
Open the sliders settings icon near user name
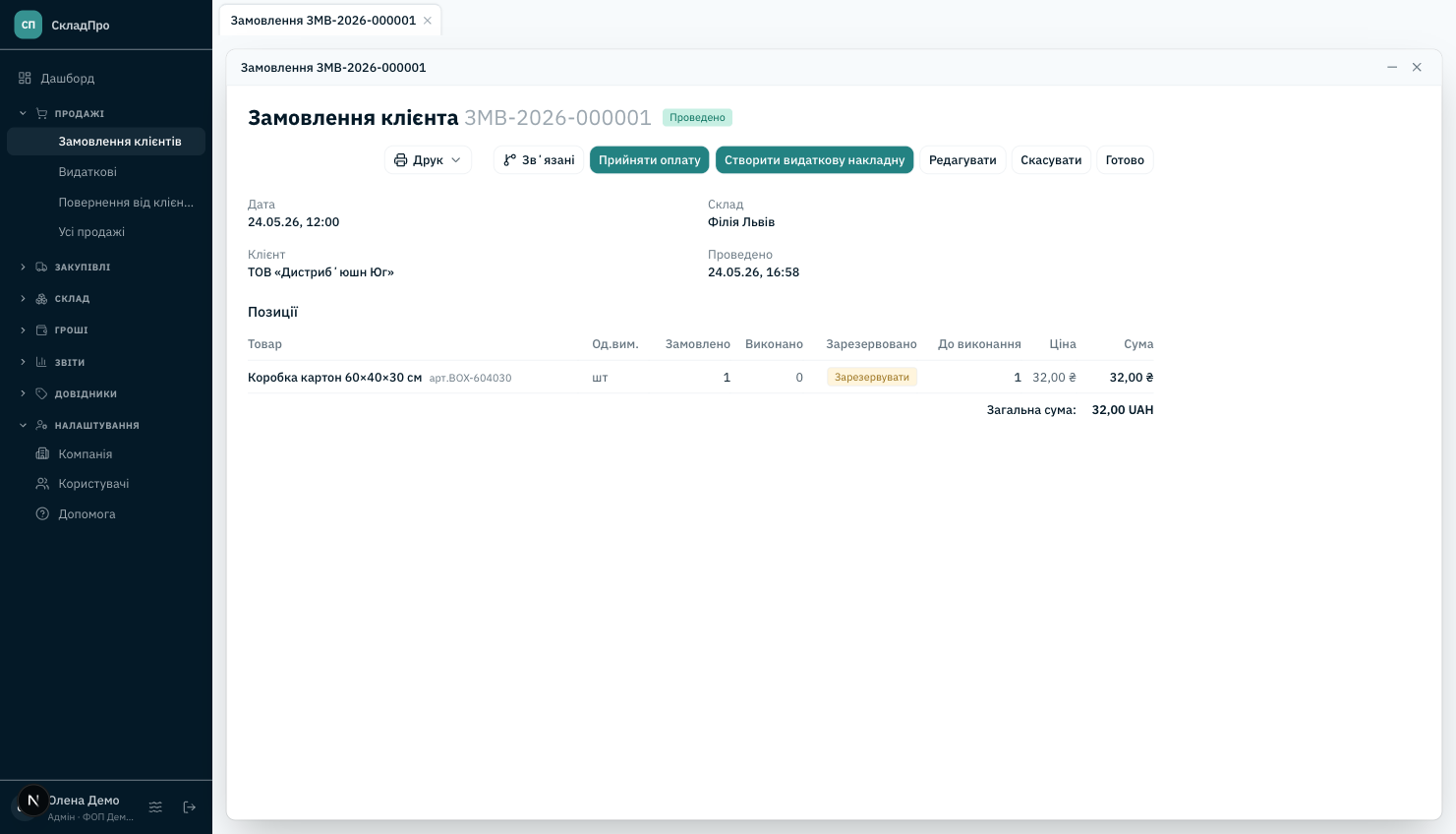tap(155, 807)
